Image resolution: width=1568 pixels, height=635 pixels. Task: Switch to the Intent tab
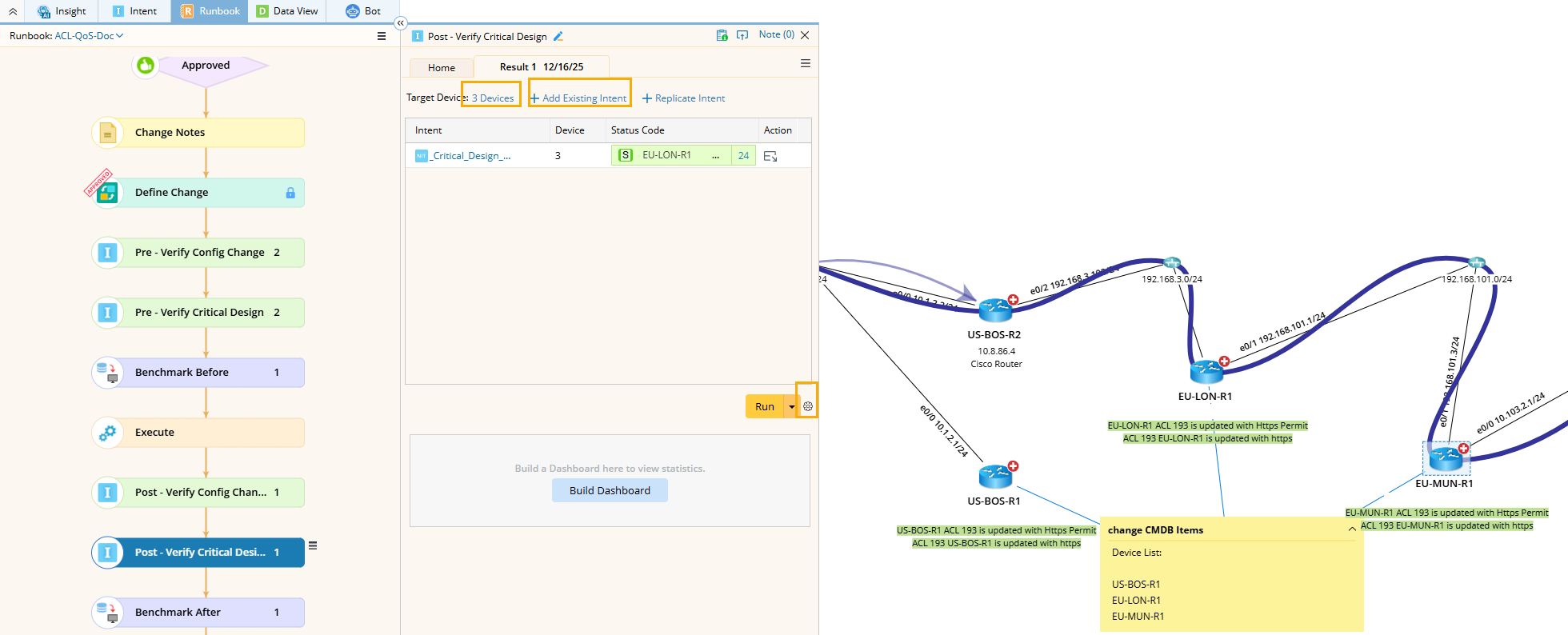pyautogui.click(x=134, y=11)
